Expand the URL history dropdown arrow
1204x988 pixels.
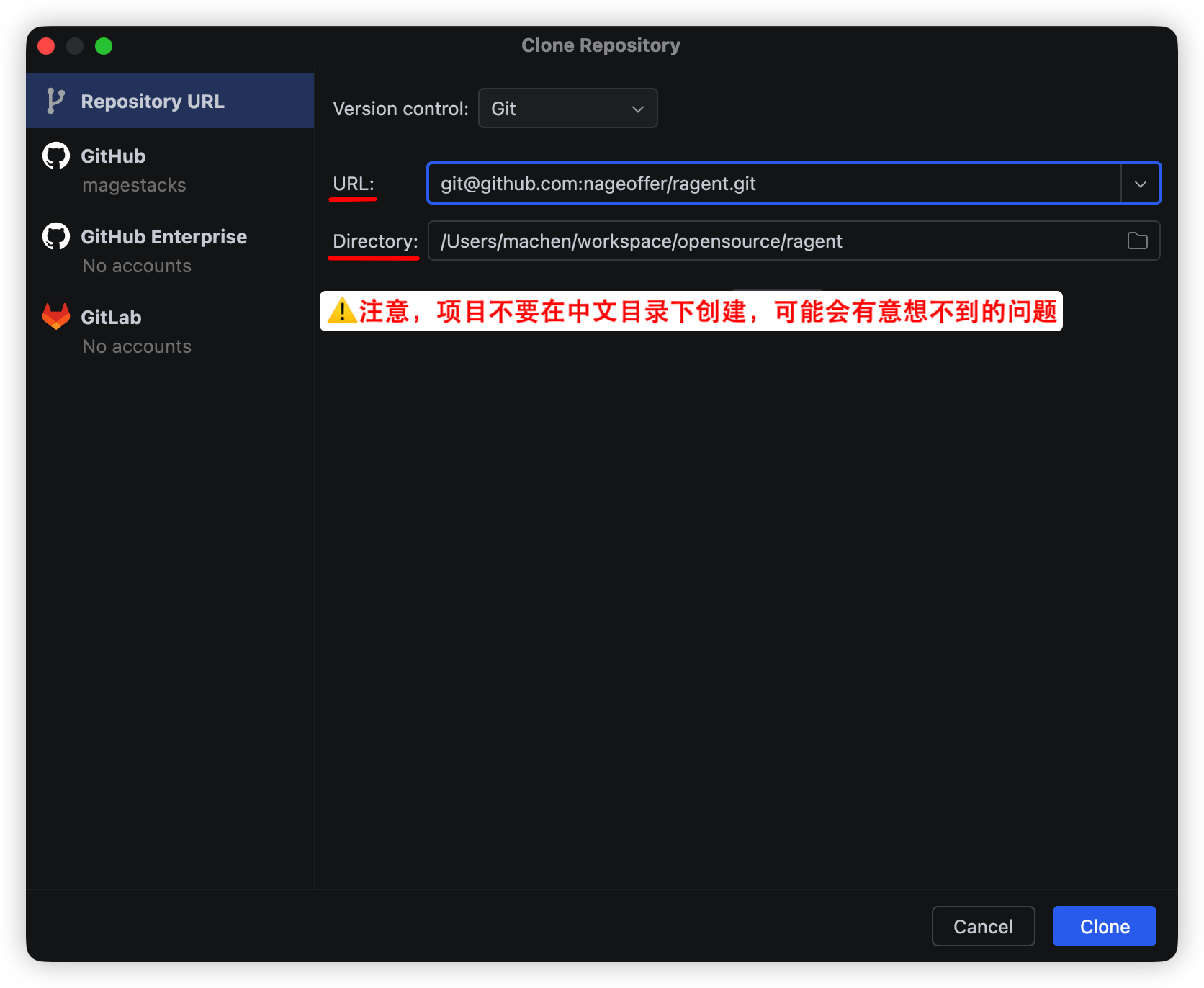(1140, 184)
